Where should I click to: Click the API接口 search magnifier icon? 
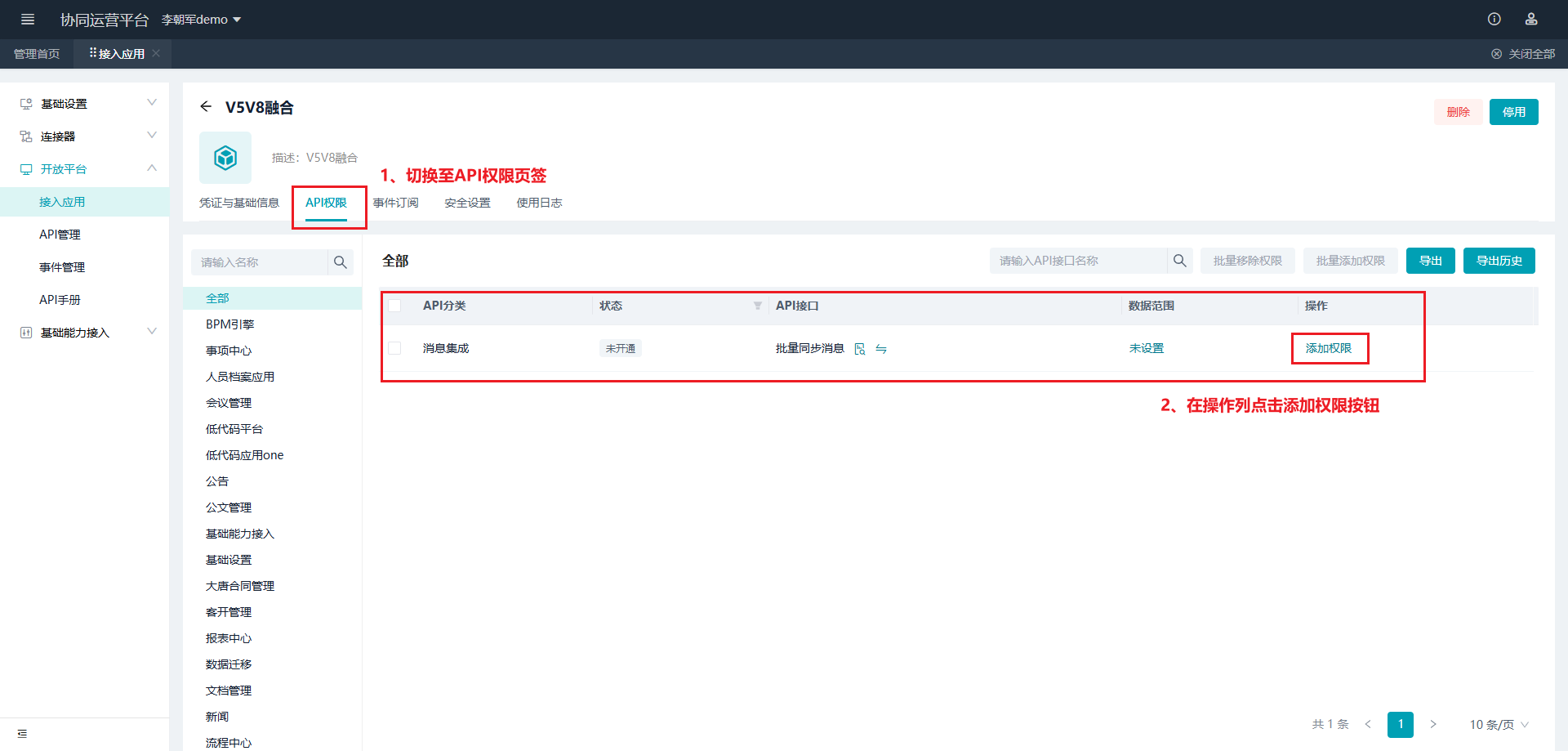pyautogui.click(x=1179, y=261)
